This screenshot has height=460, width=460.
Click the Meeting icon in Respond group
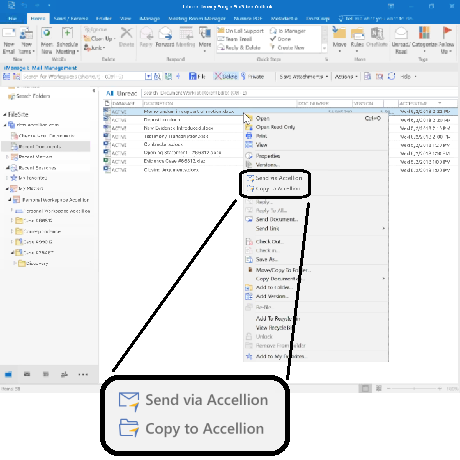point(186,33)
